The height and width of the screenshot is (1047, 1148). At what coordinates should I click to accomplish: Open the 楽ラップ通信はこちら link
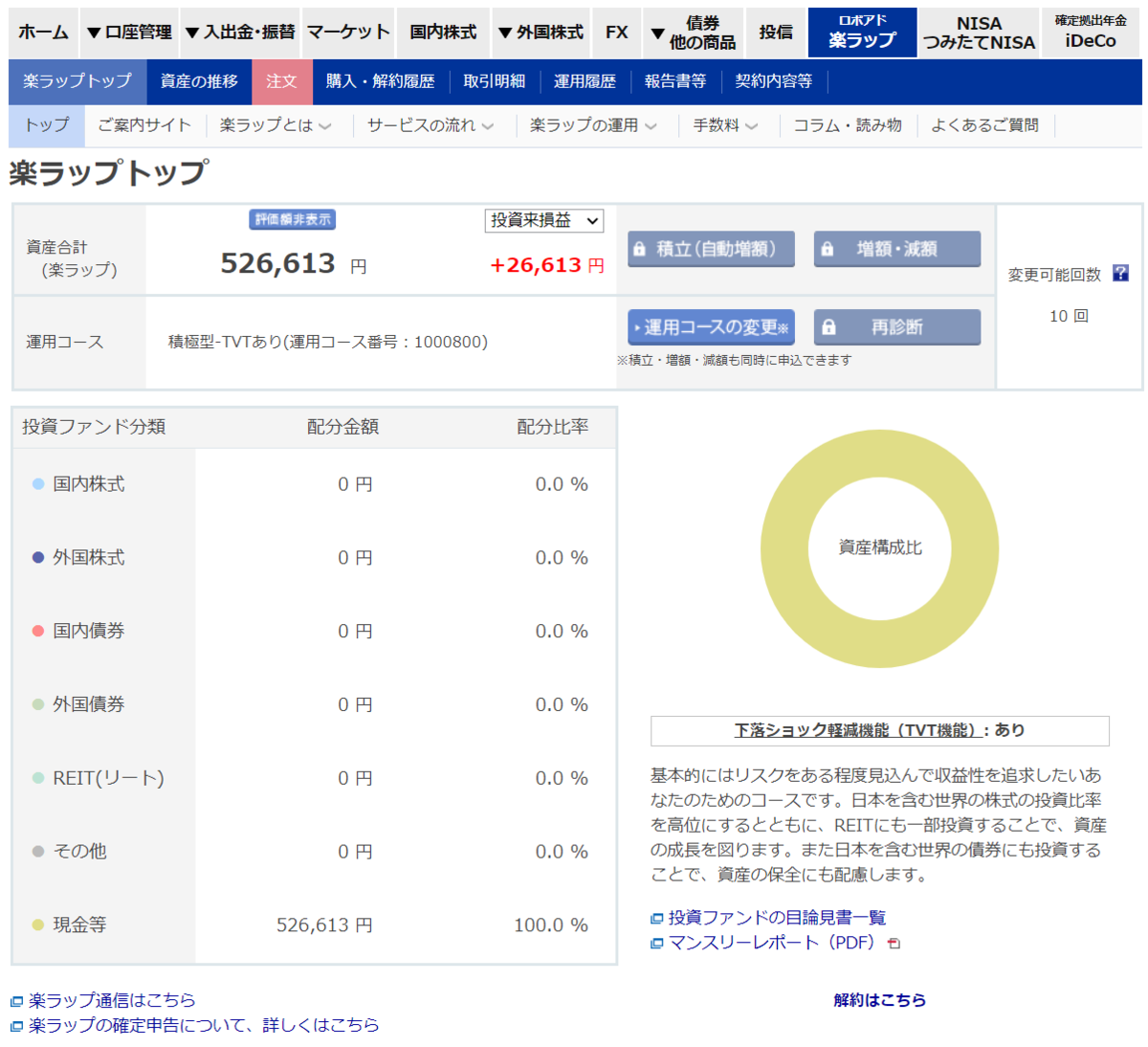[x=112, y=1000]
